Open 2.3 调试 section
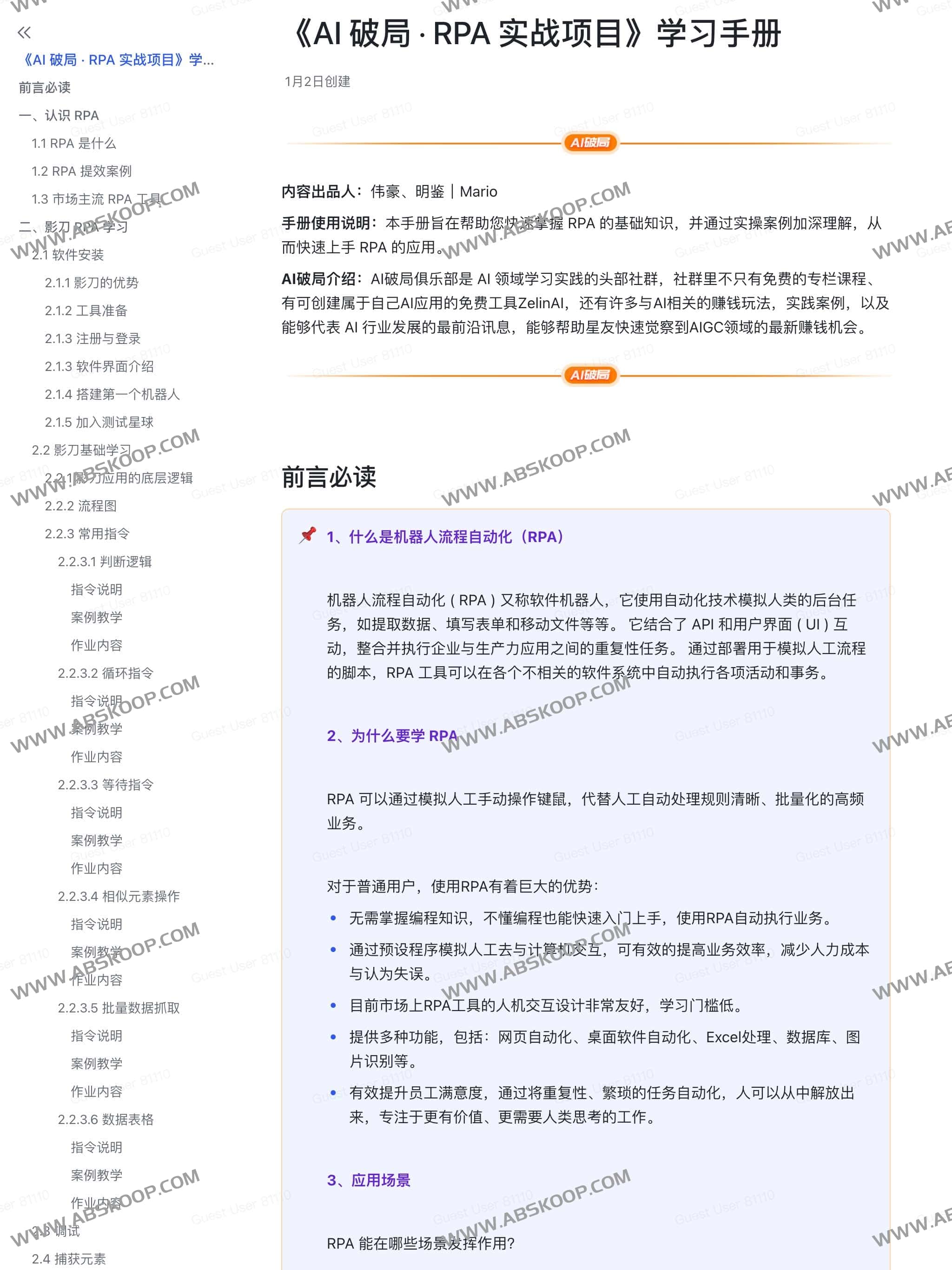 [56, 1231]
